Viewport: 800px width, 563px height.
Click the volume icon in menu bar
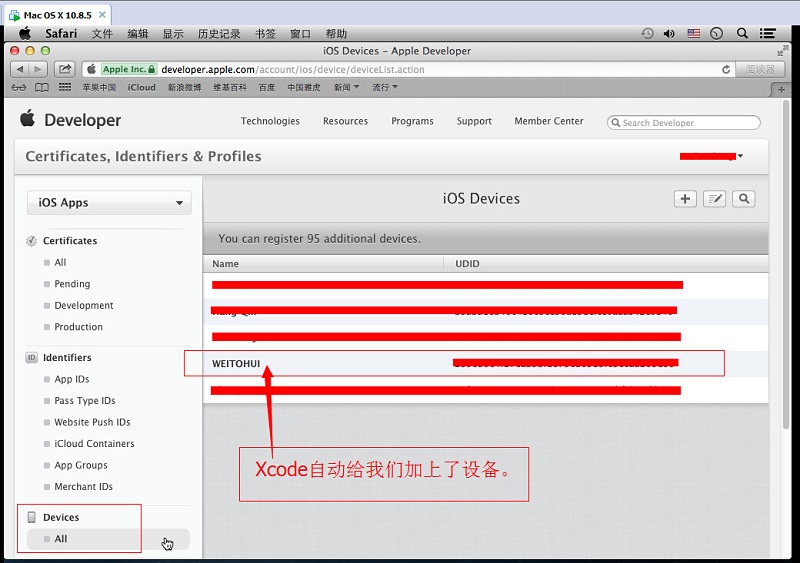tap(669, 34)
